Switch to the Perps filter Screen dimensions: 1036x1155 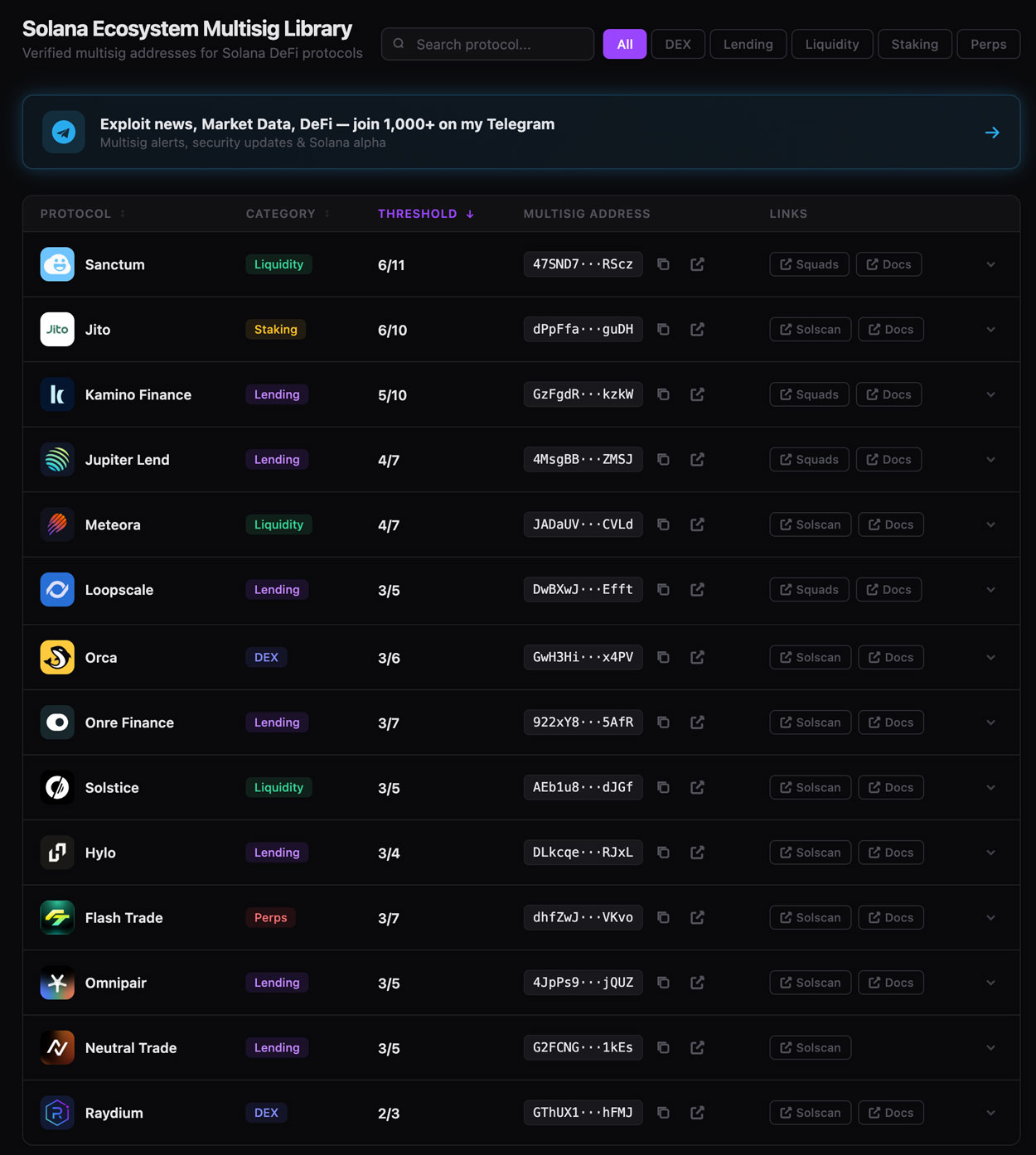988,45
